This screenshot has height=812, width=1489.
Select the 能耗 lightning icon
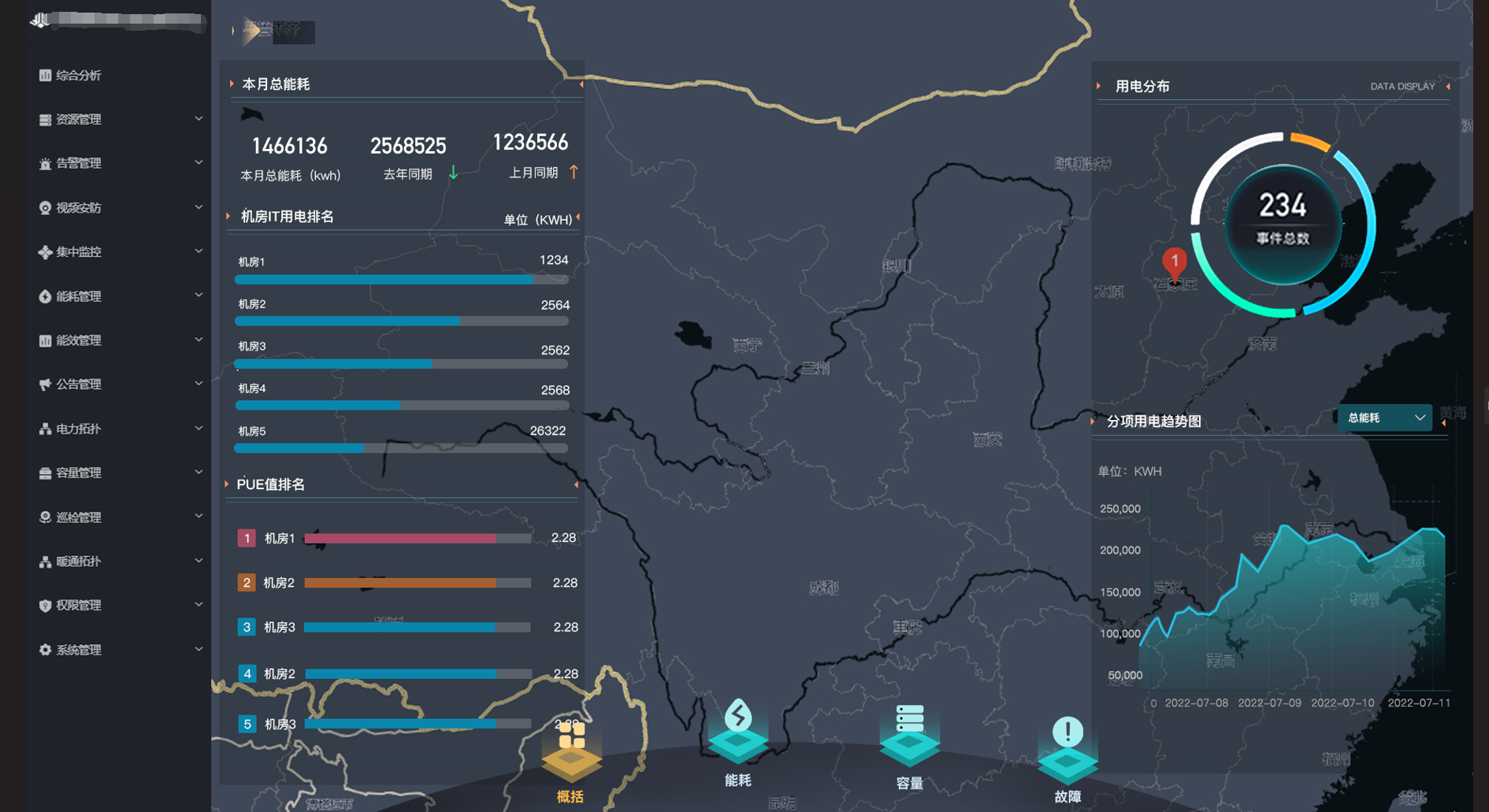[x=738, y=732]
